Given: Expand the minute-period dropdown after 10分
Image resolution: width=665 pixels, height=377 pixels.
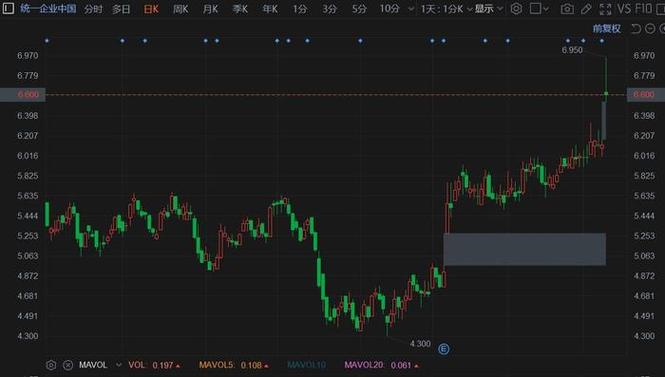Looking at the screenshot, I should click(411, 8).
